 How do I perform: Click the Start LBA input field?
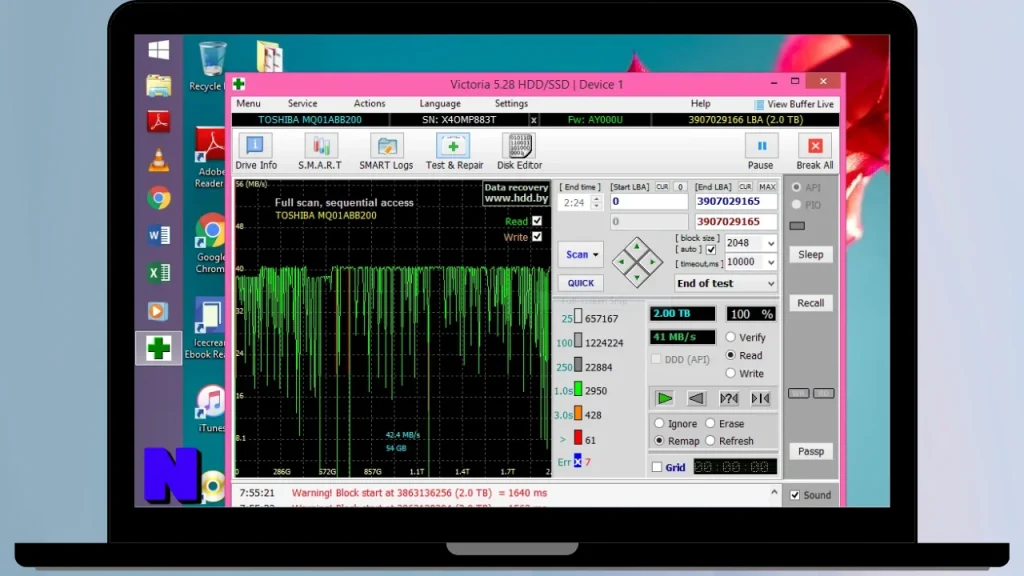pyautogui.click(x=648, y=202)
